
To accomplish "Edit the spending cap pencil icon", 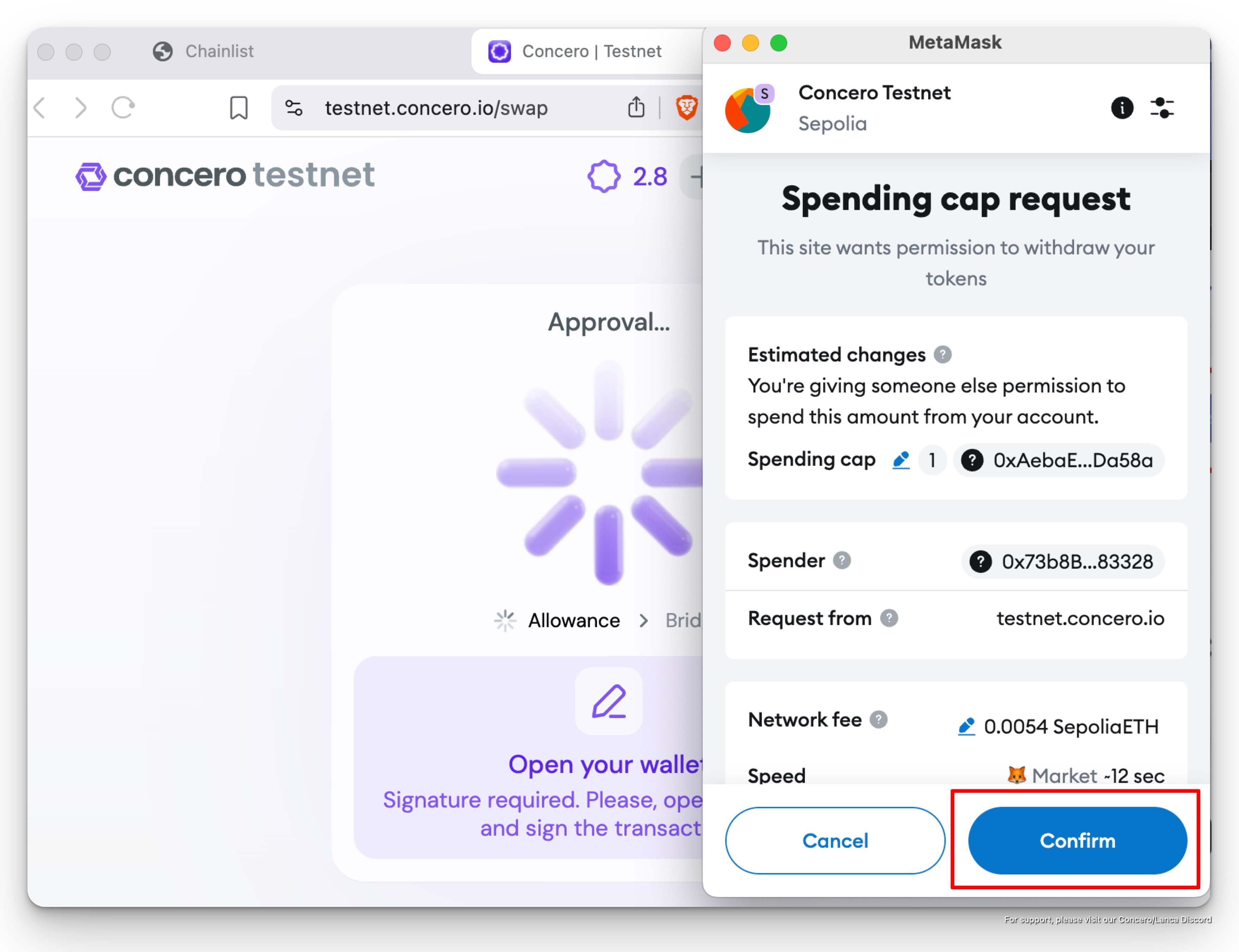I will (x=901, y=459).
